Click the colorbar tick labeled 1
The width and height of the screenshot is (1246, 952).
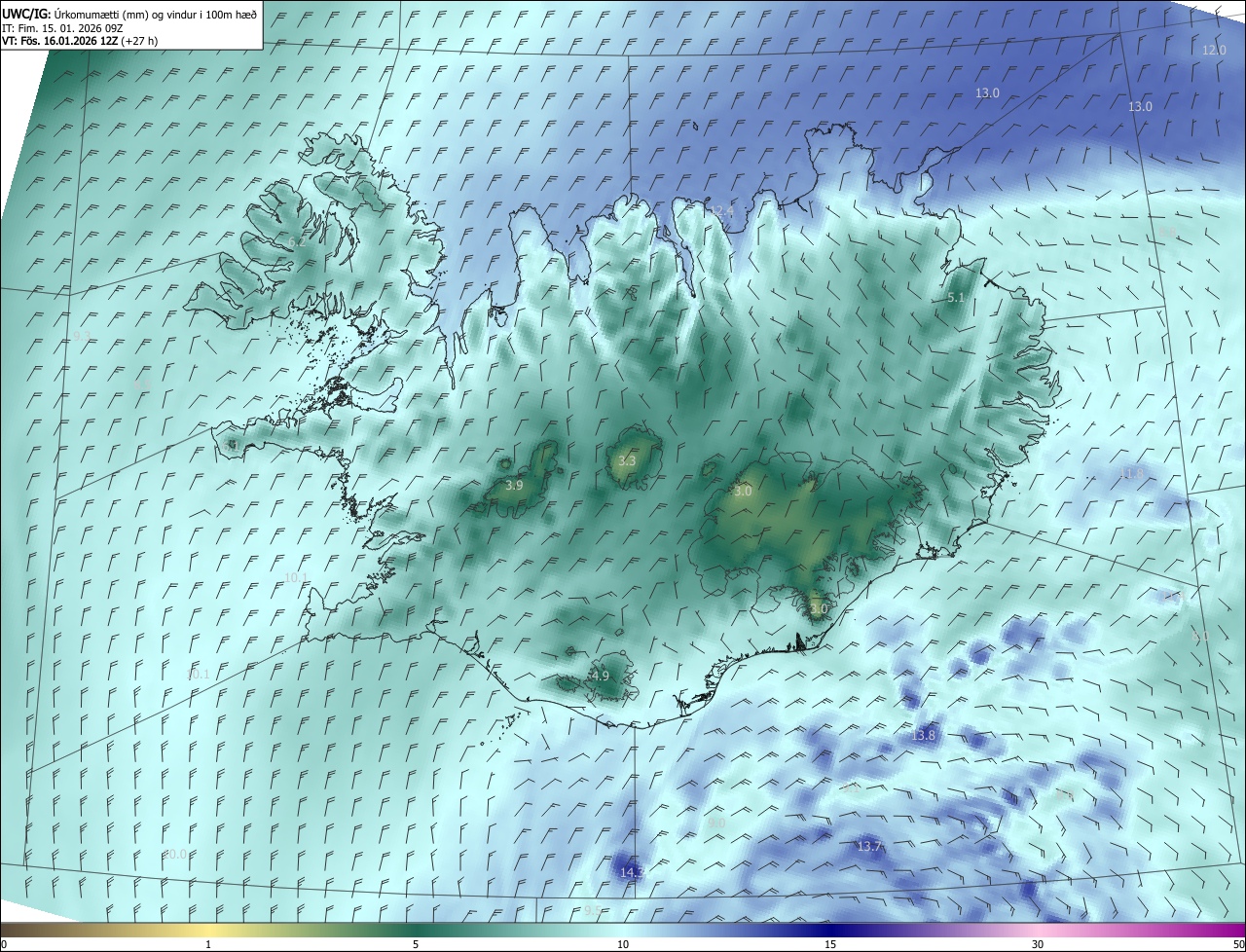(208, 944)
